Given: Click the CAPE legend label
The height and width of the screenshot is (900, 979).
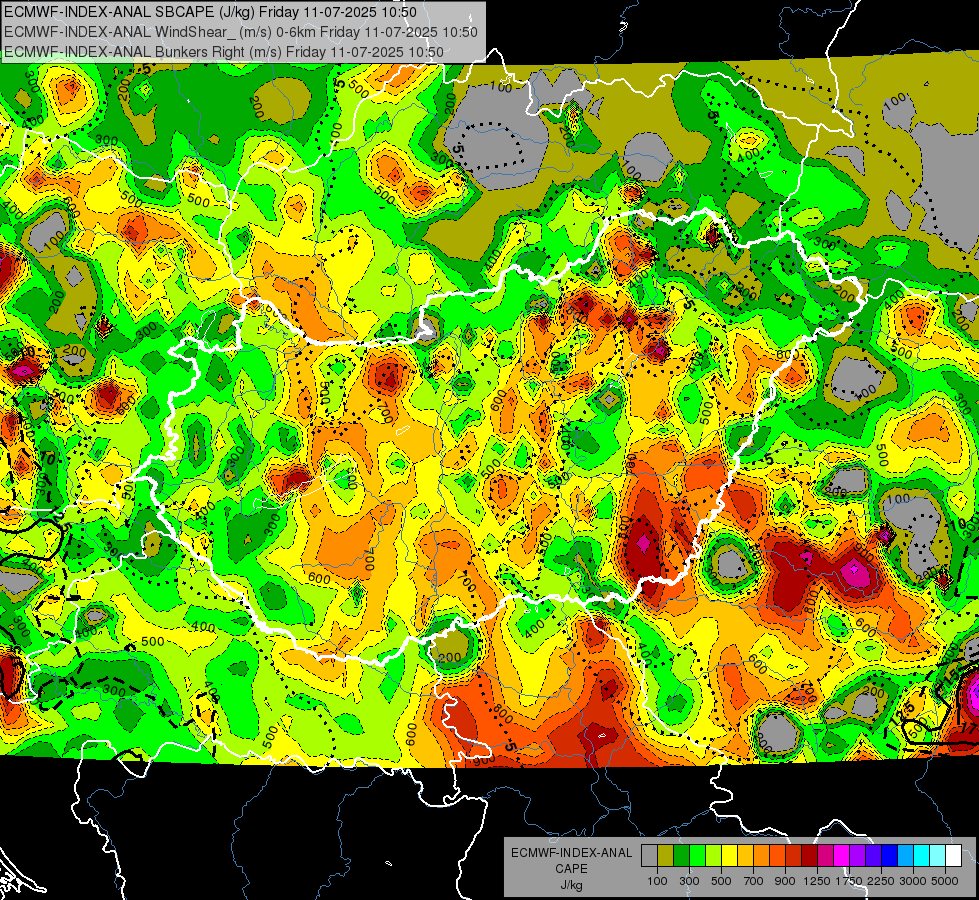Looking at the screenshot, I should 571,869.
